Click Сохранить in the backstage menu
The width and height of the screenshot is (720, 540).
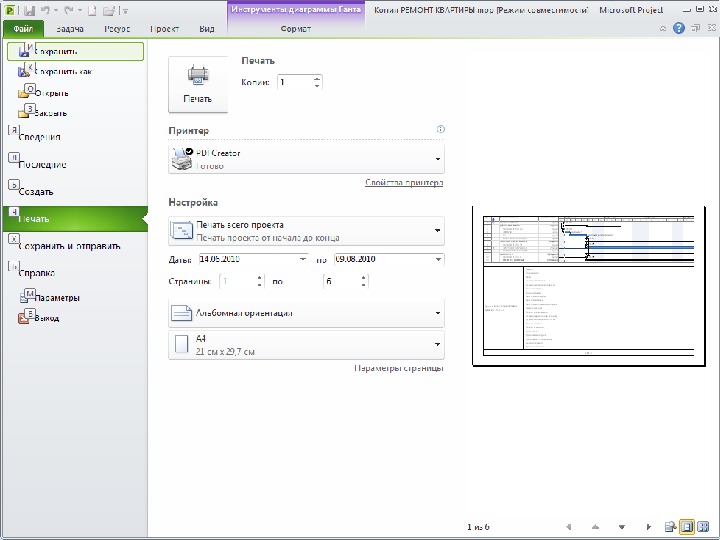(x=75, y=51)
